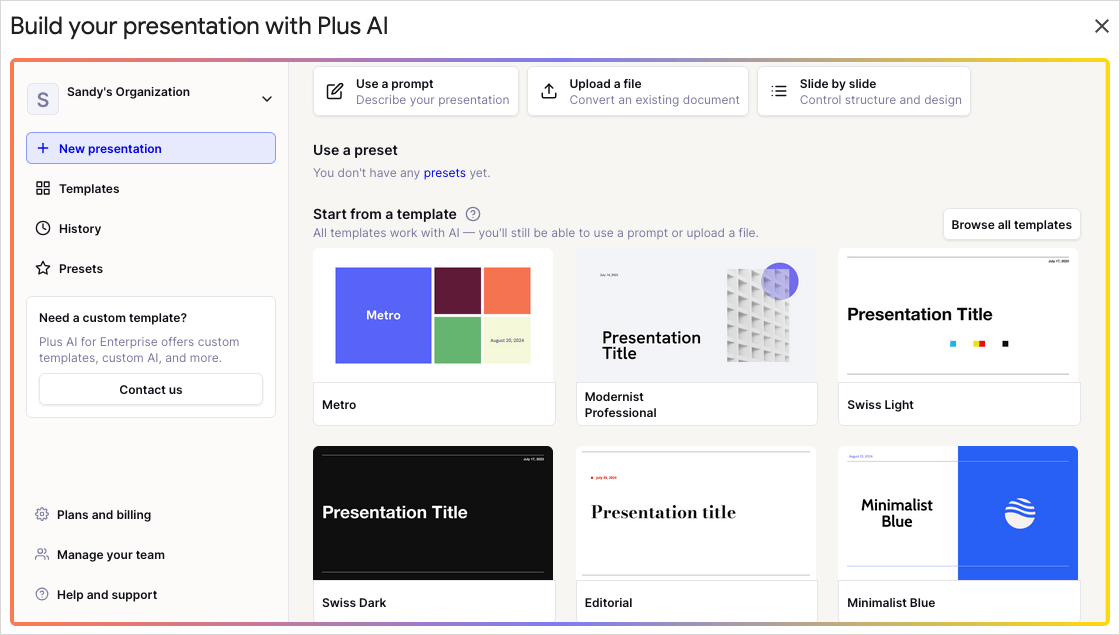This screenshot has width=1120, height=635.
Task: Select the Swiss Dark template thumbnail
Action: click(x=433, y=513)
